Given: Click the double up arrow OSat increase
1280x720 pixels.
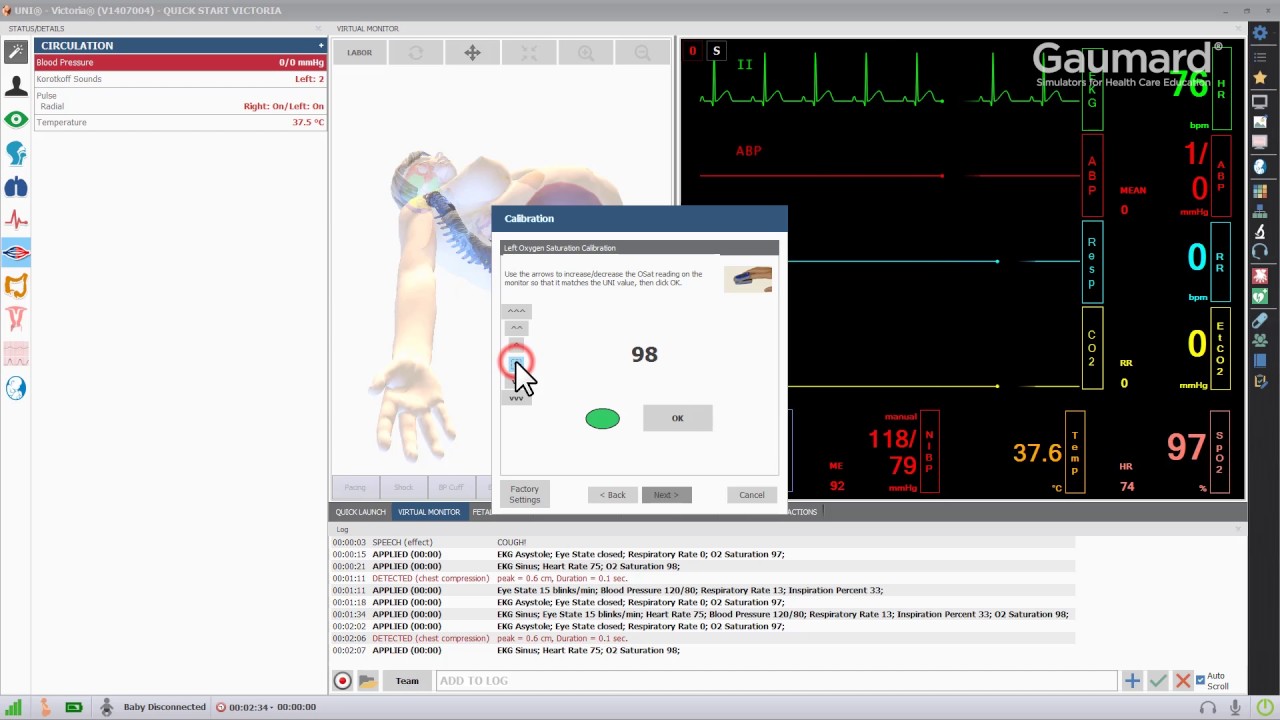Looking at the screenshot, I should pos(516,327).
